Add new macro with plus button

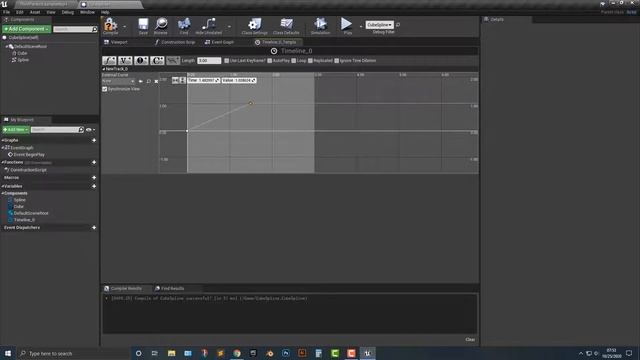[94, 178]
